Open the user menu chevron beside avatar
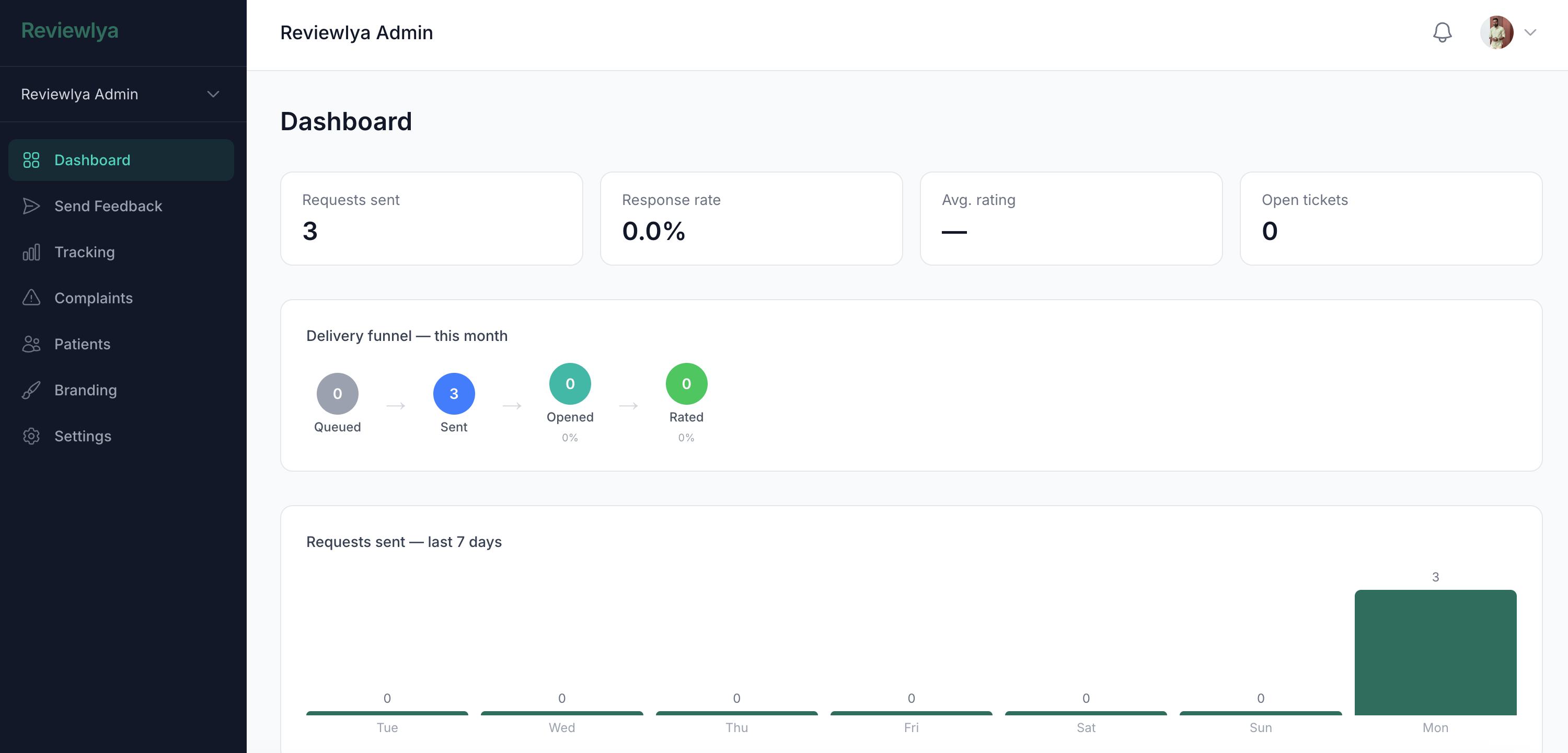 [1530, 32]
